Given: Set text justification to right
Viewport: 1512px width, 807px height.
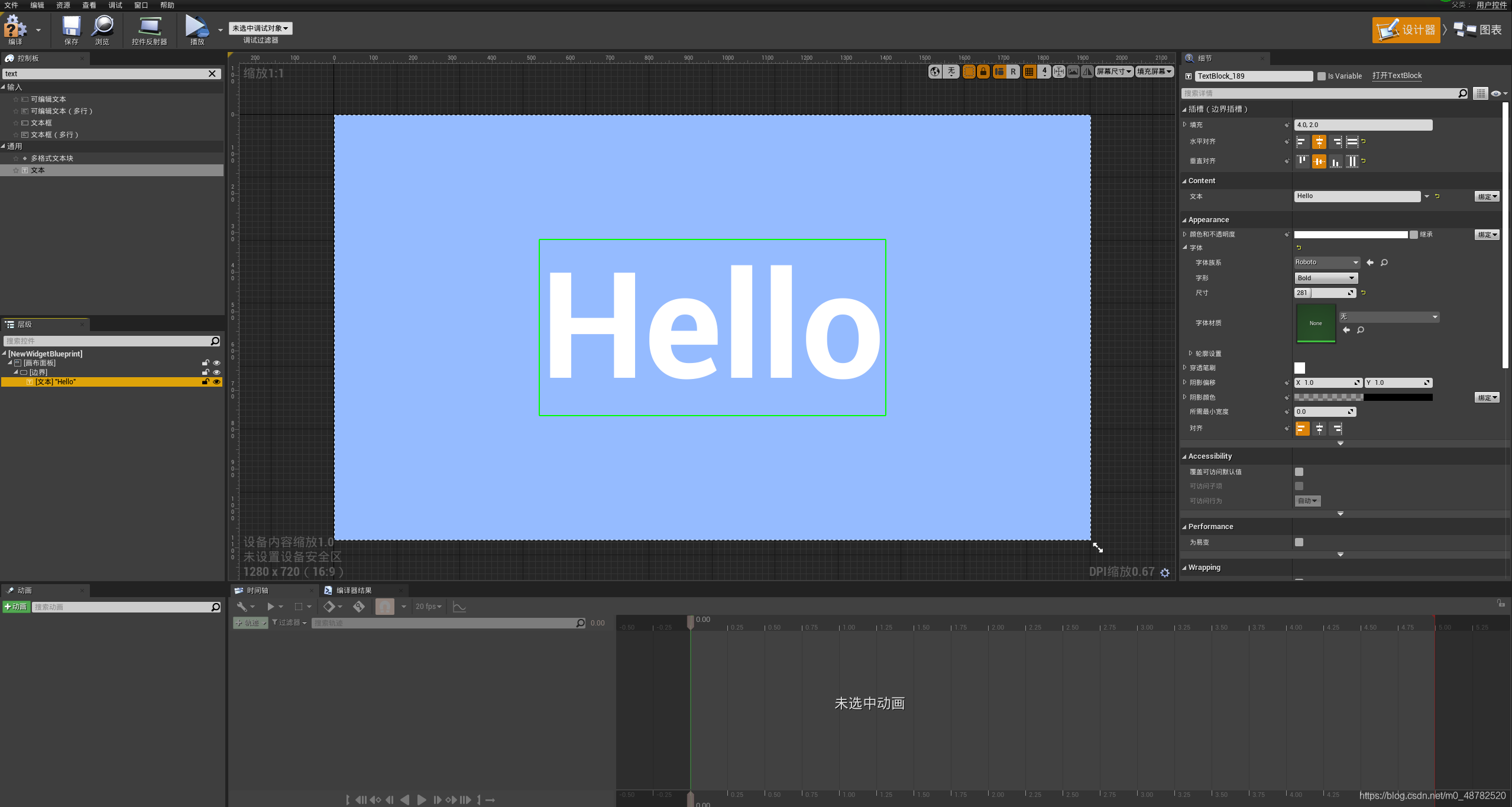Looking at the screenshot, I should [x=1336, y=429].
